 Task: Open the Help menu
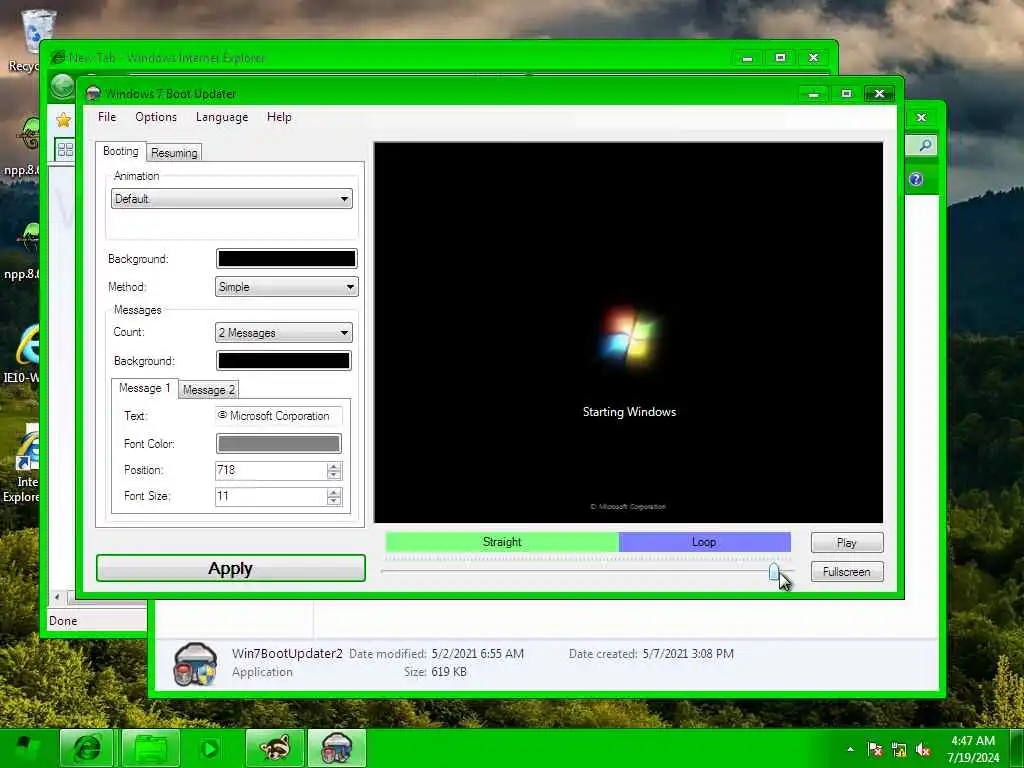coord(279,117)
